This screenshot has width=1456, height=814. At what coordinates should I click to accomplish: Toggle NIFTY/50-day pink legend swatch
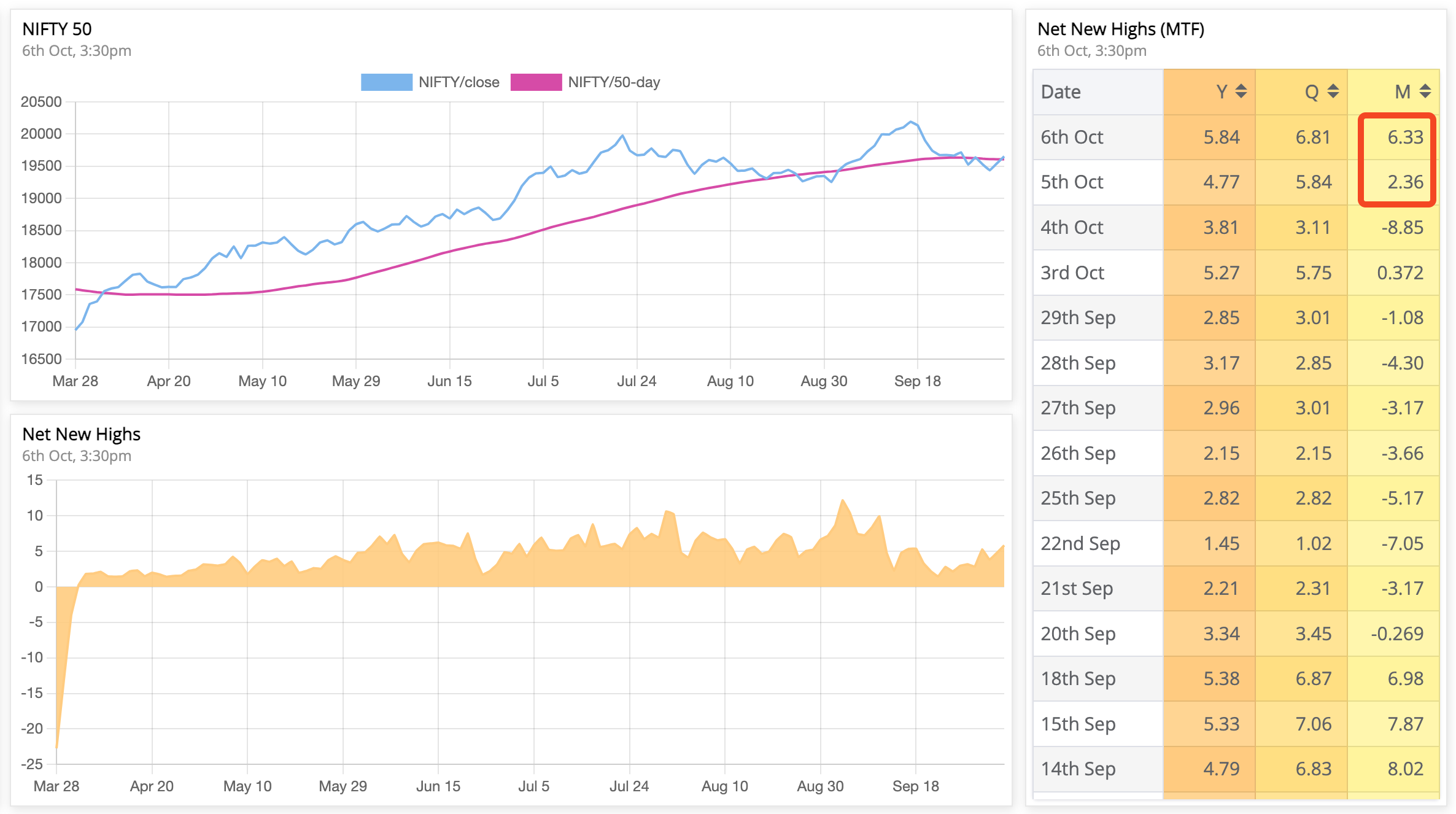[x=536, y=82]
